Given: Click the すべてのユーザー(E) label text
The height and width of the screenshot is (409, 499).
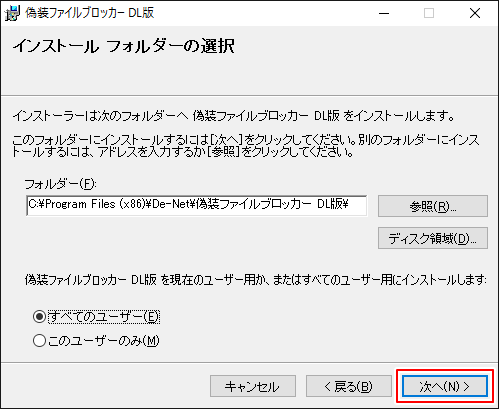Looking at the screenshot, I should point(104,316).
